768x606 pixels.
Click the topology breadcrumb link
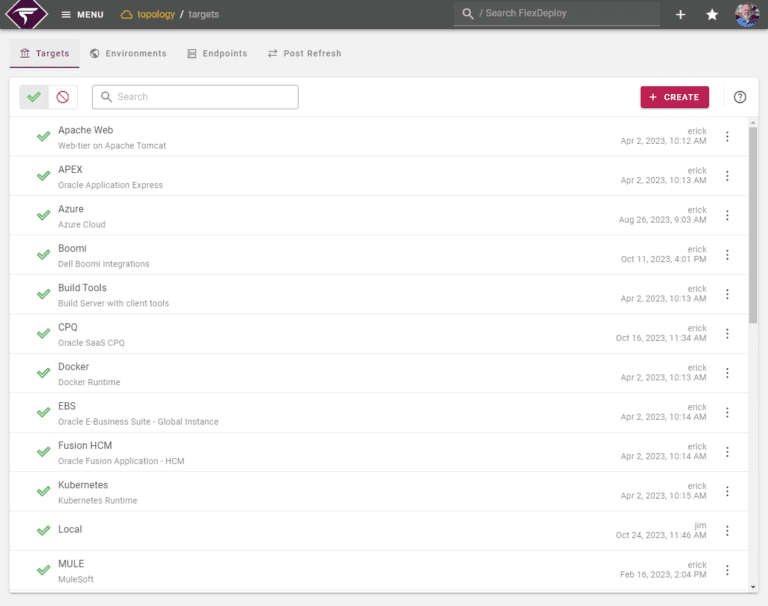pyautogui.click(x=147, y=14)
